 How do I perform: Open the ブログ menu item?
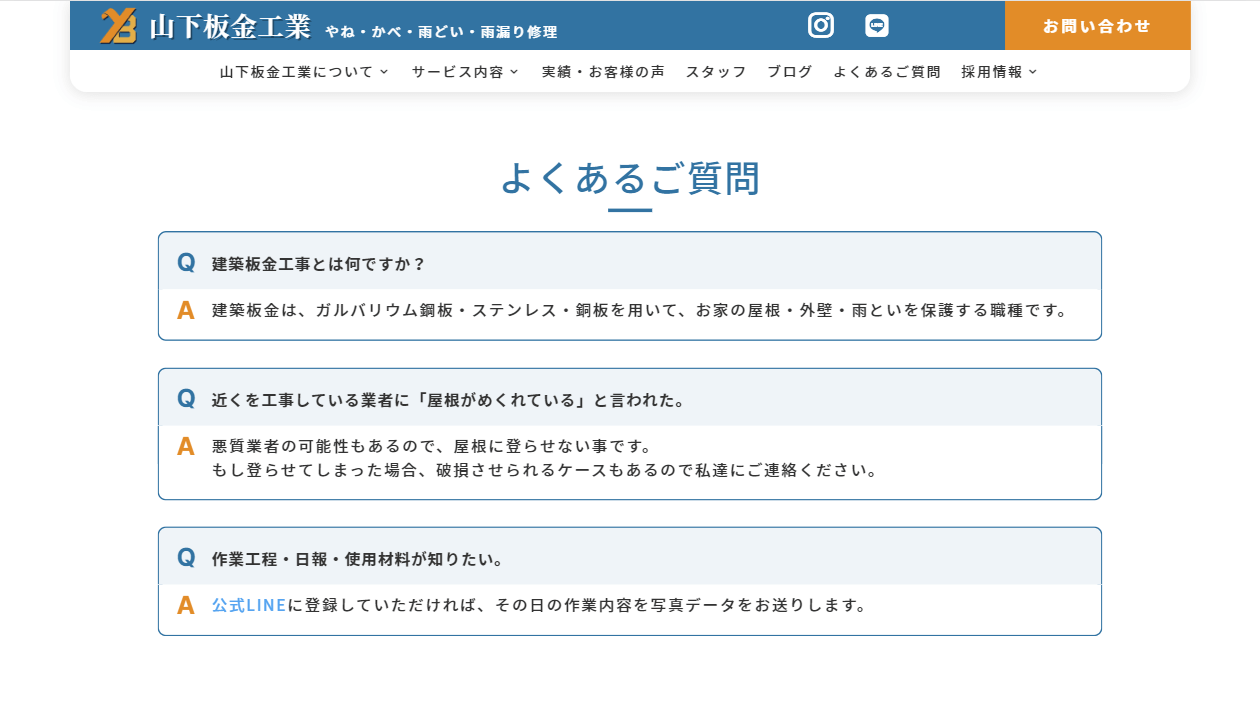pyautogui.click(x=790, y=72)
